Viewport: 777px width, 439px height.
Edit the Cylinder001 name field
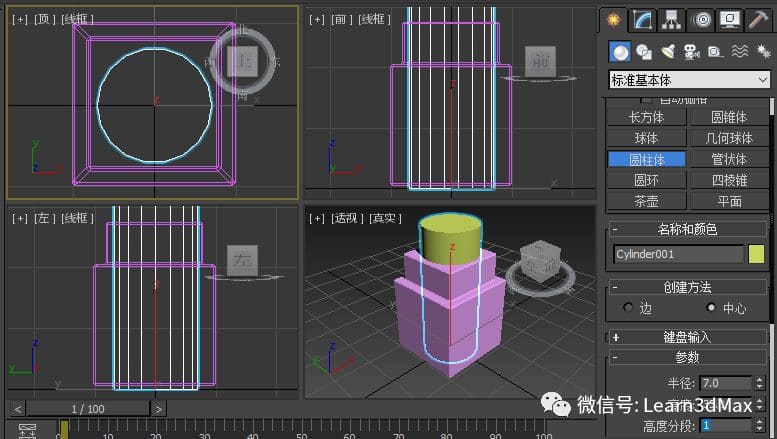pyautogui.click(x=679, y=254)
